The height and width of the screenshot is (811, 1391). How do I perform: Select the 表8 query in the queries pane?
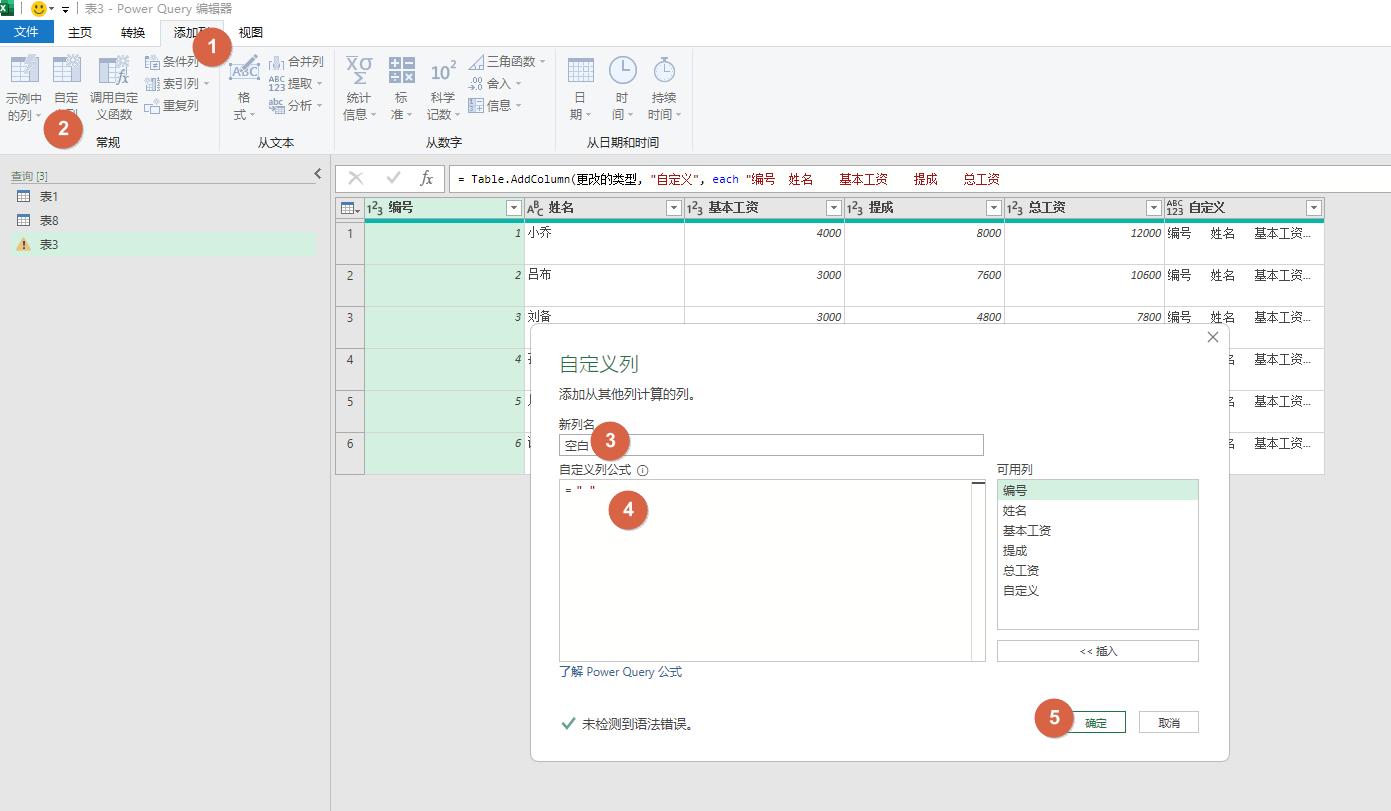click(51, 220)
